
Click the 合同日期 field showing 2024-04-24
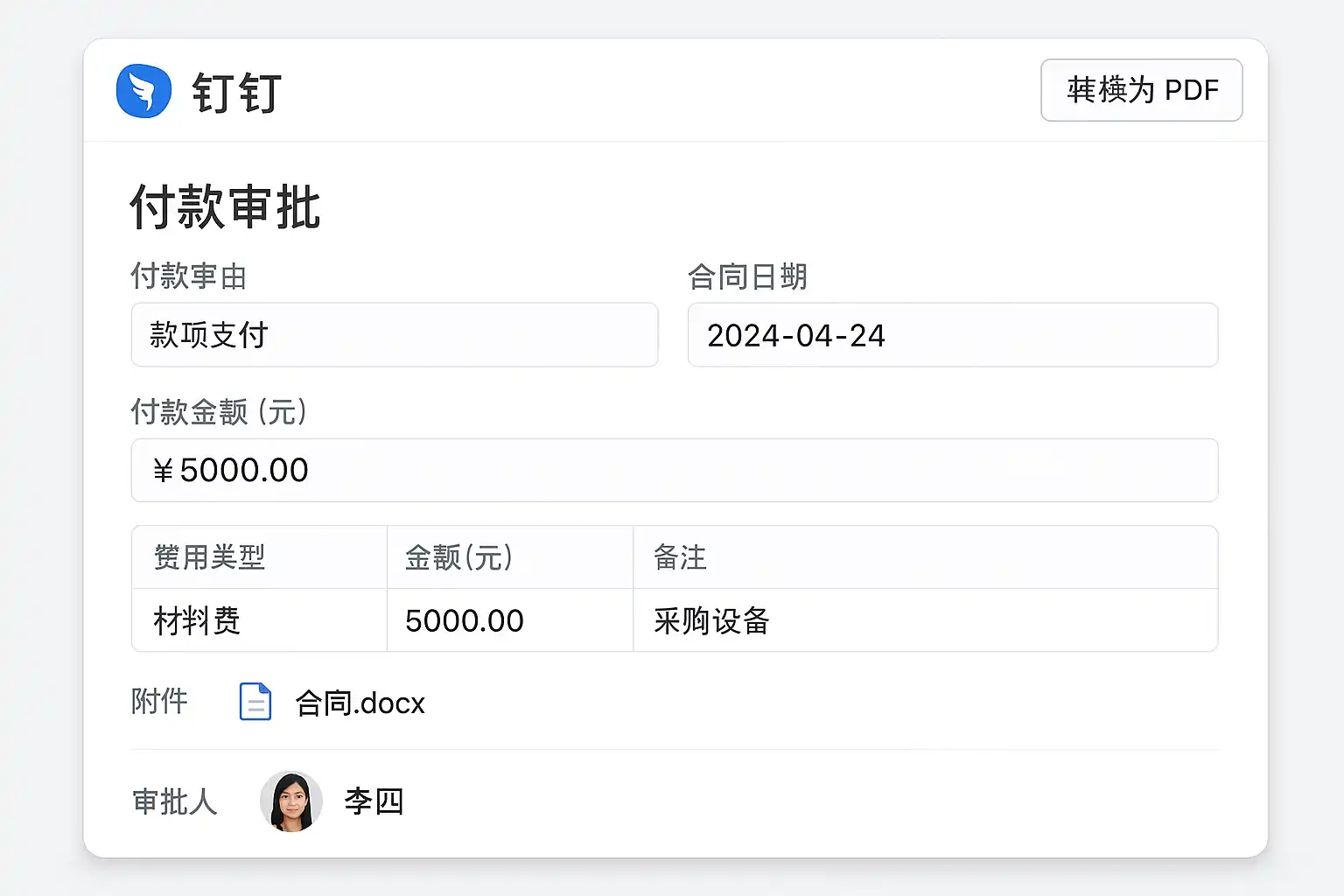(x=952, y=335)
